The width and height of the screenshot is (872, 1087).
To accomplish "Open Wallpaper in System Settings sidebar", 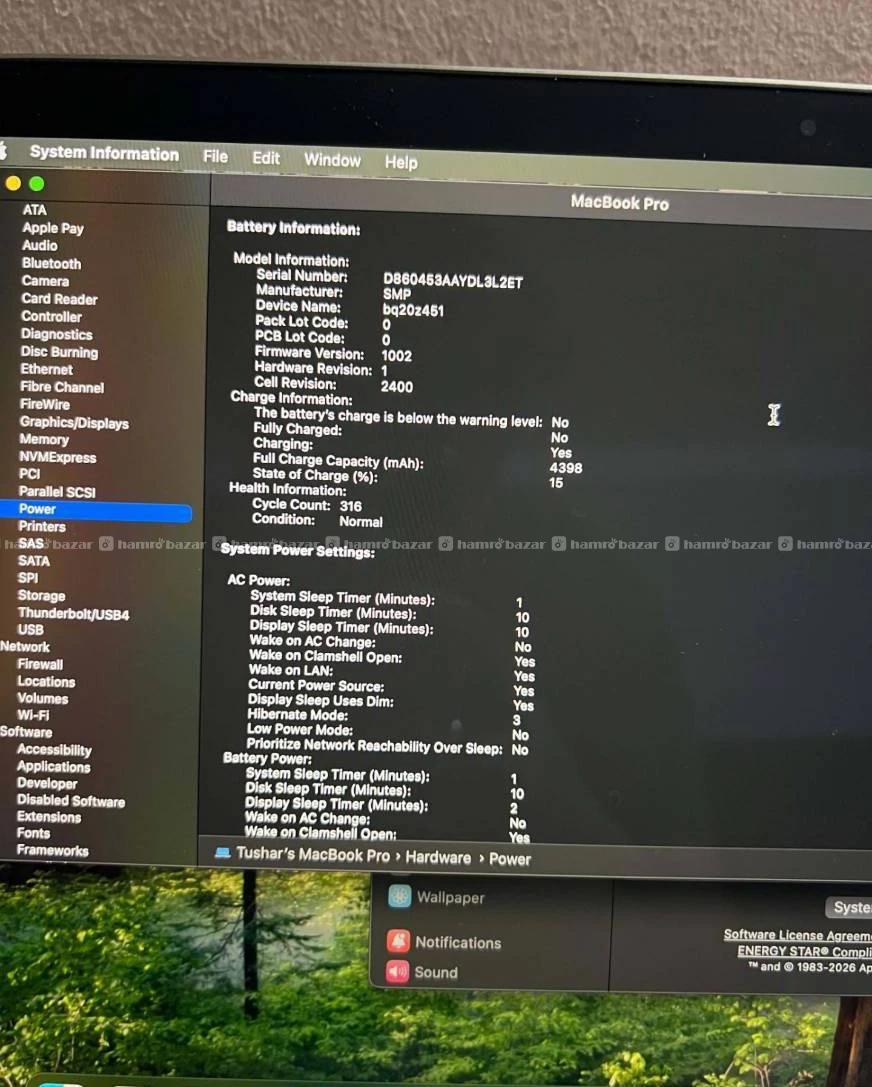I will click(x=451, y=898).
